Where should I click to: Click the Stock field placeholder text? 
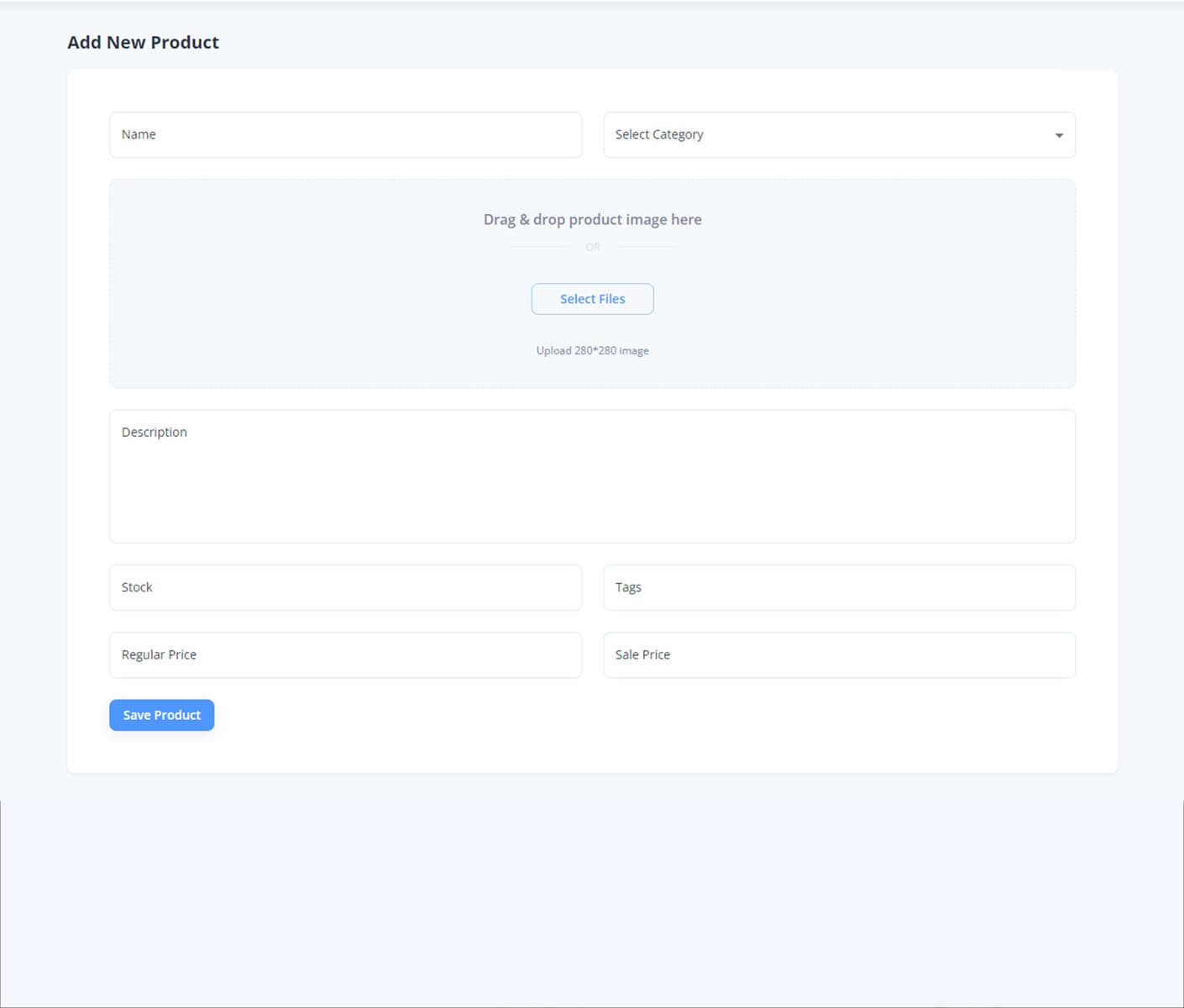[x=137, y=587]
